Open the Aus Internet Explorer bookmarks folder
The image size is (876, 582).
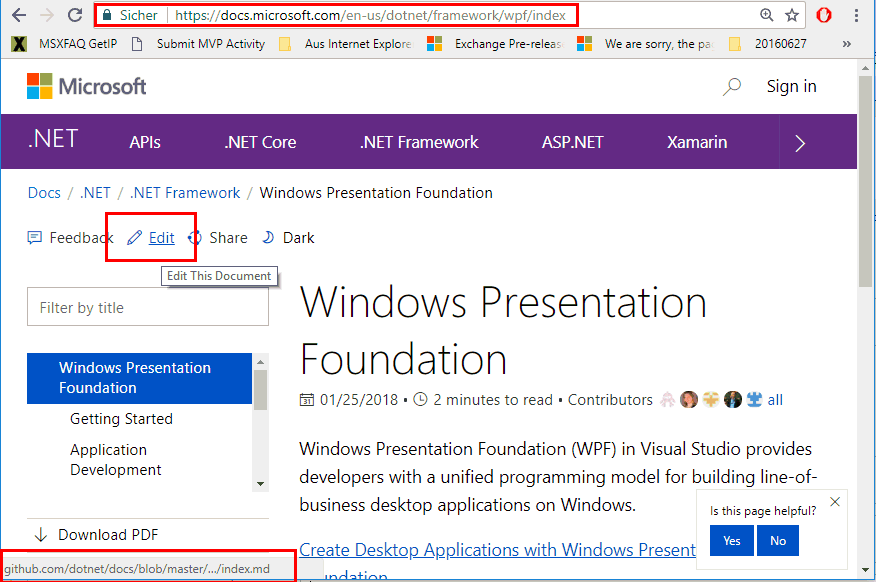click(345, 44)
